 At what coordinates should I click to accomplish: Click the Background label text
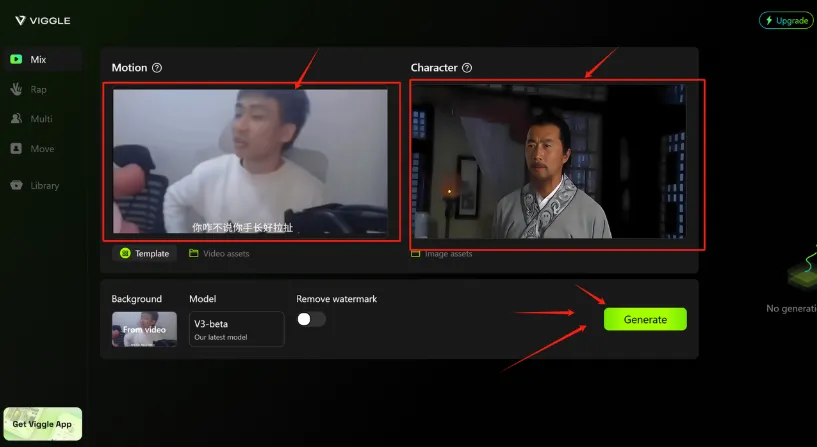click(137, 299)
